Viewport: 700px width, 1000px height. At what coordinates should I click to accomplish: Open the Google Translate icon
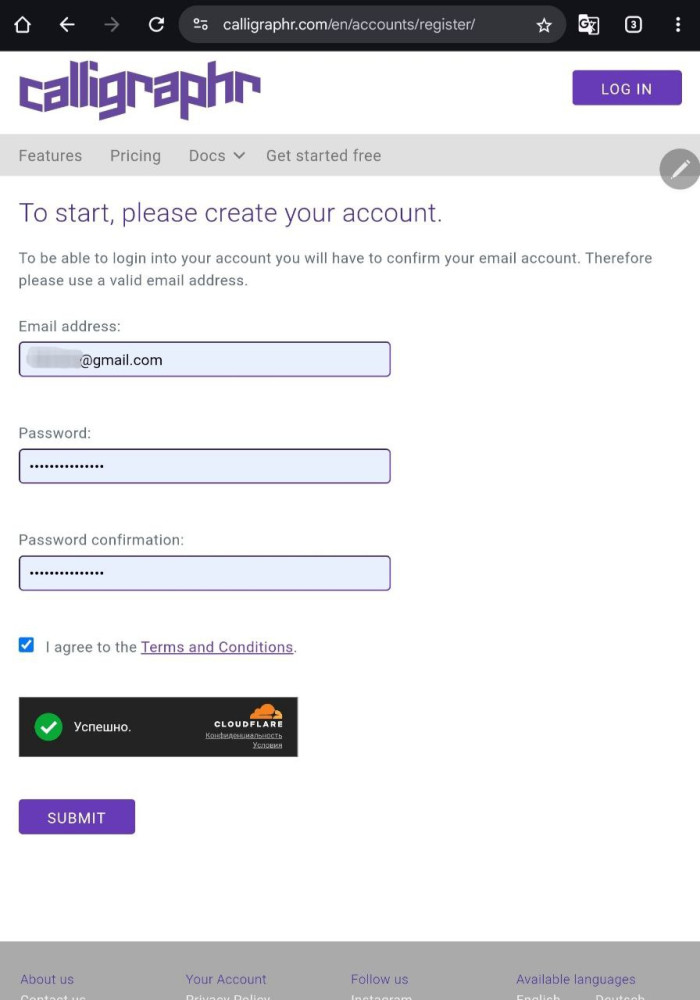pos(588,25)
